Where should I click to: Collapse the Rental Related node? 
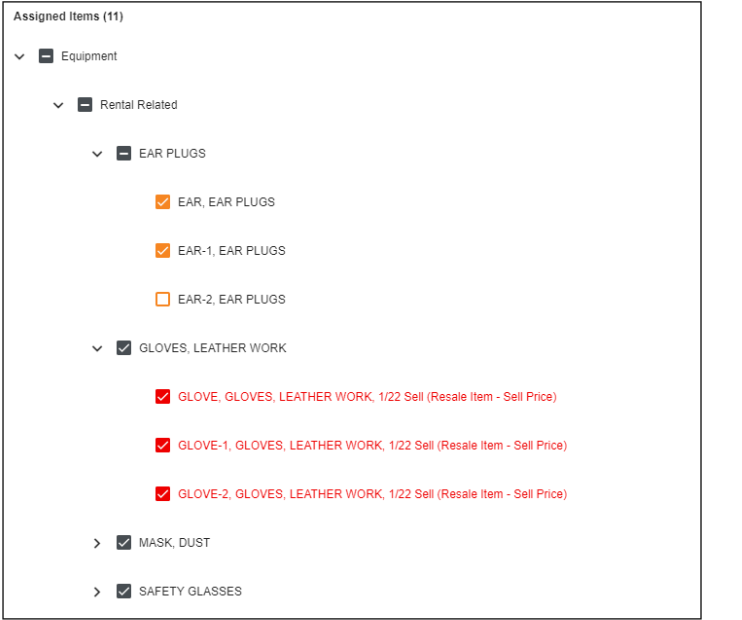[x=58, y=105]
